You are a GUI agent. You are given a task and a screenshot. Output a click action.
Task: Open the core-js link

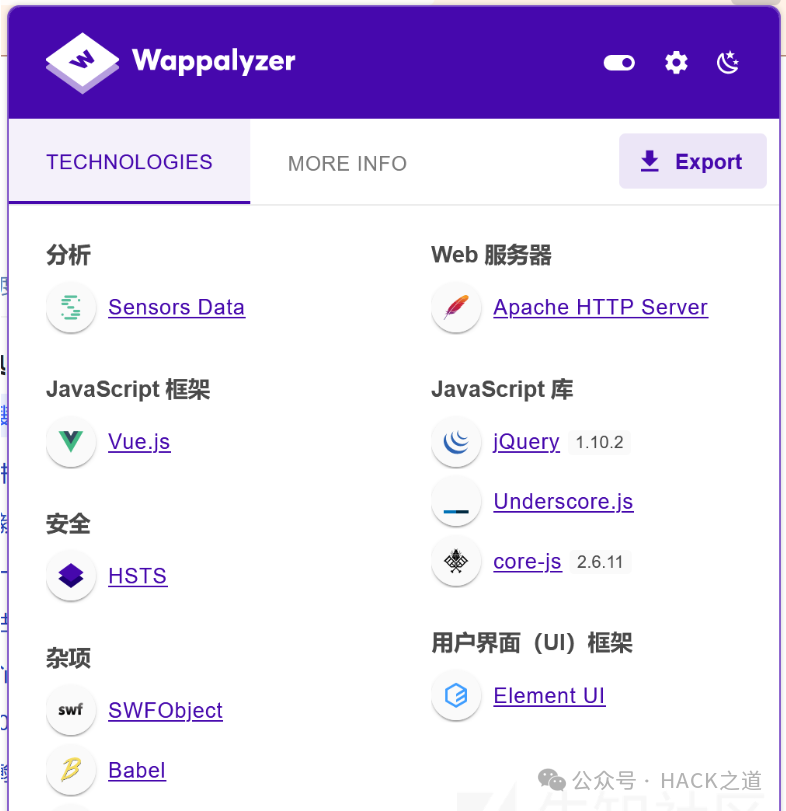tap(527, 562)
